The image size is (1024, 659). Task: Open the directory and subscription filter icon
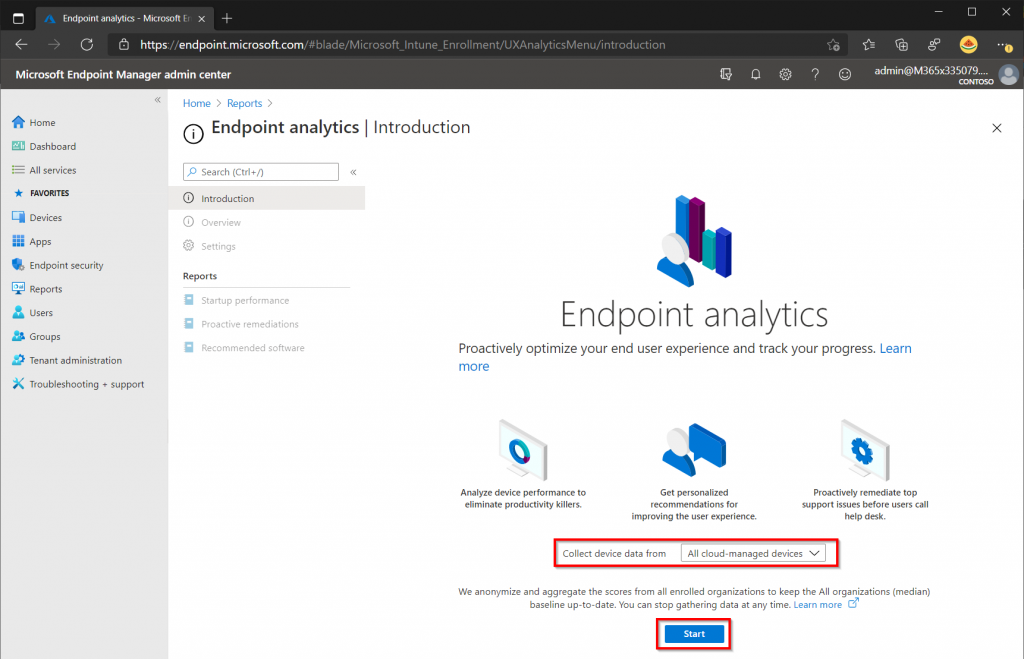(726, 74)
